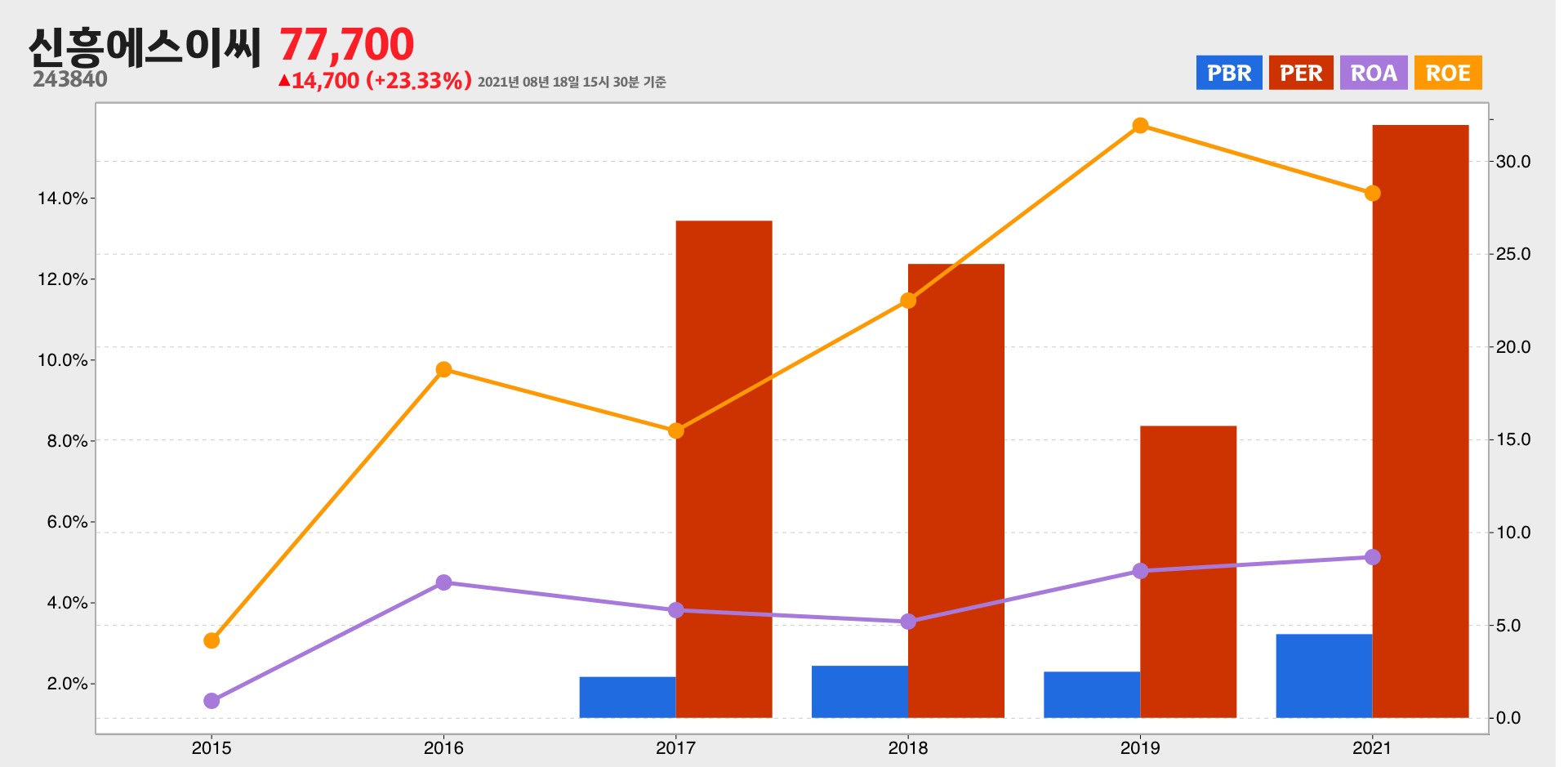Click the 30.0 right axis label
The width and height of the screenshot is (1568, 767).
(1513, 162)
